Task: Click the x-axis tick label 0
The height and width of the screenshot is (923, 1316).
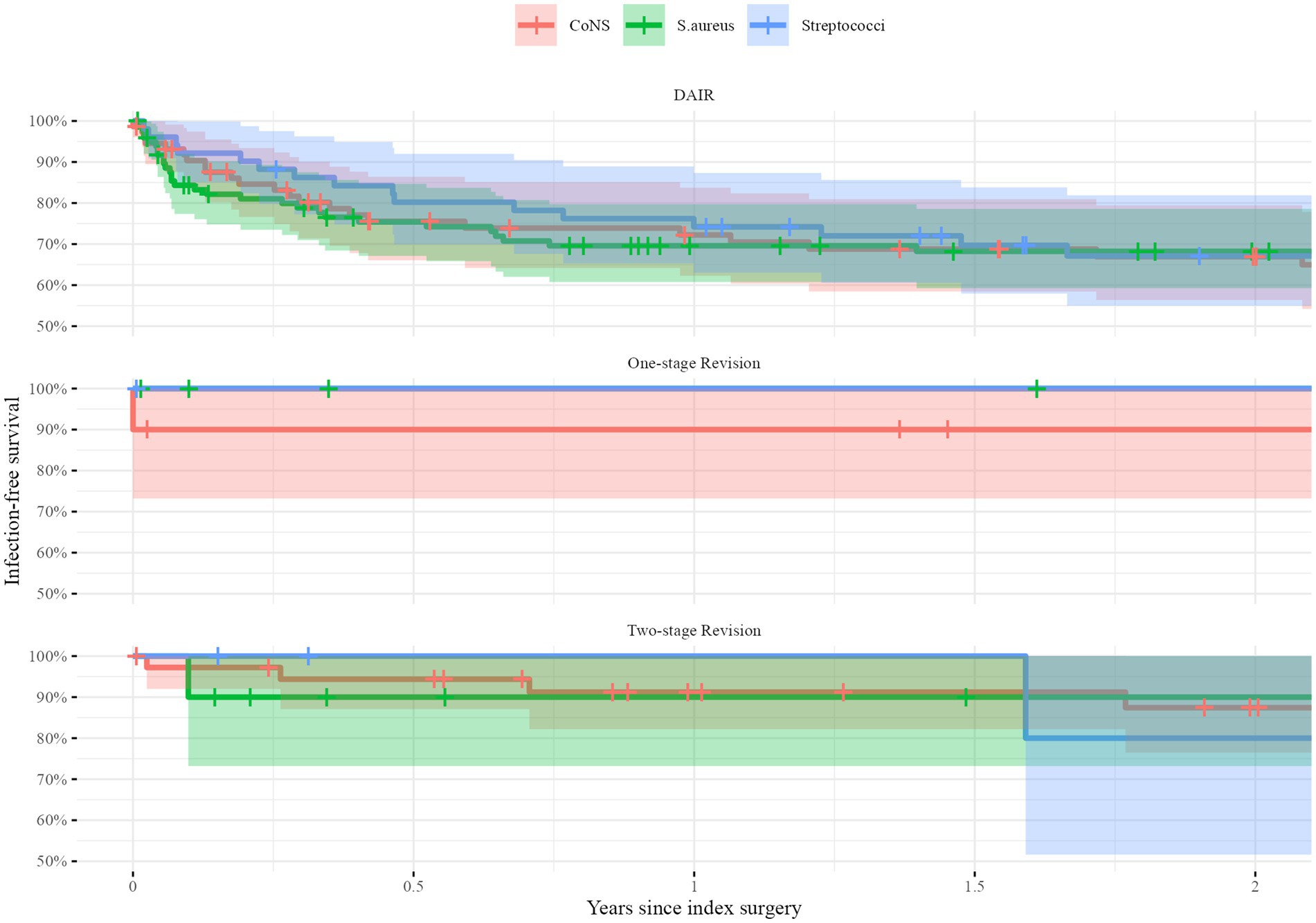Action: point(133,886)
